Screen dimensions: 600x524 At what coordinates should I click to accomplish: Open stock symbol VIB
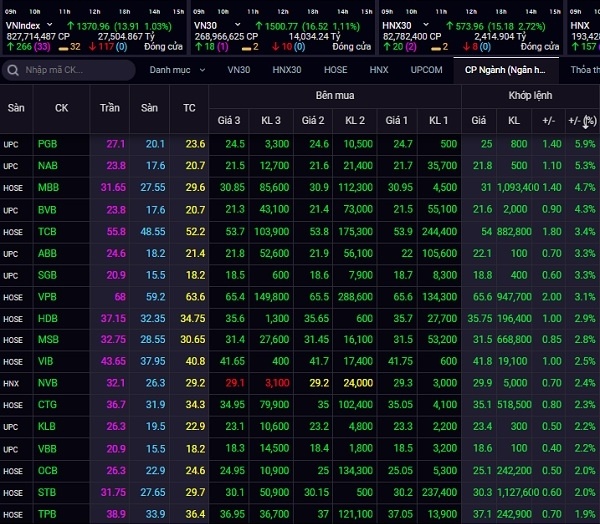click(x=45, y=361)
